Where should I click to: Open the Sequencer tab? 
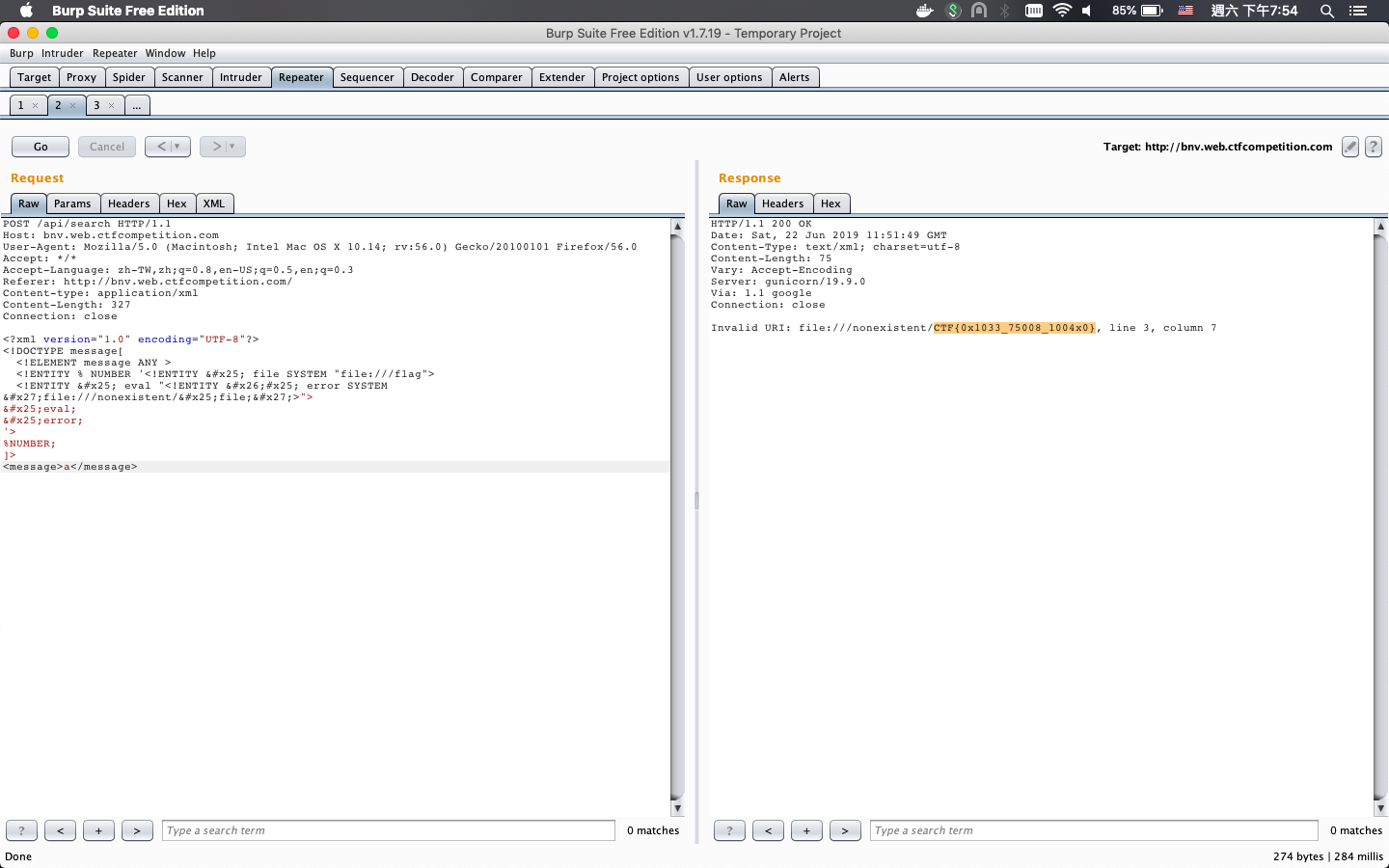pos(368,77)
